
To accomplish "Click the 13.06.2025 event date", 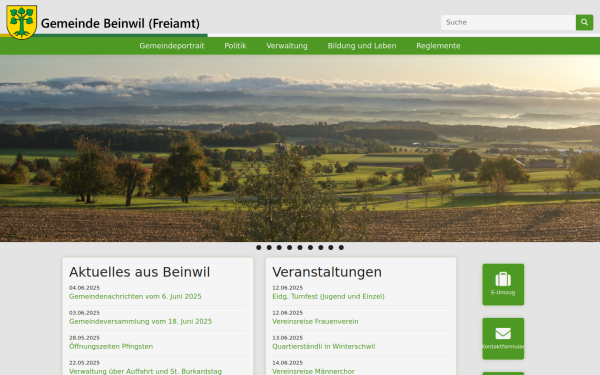I will click(x=287, y=338).
